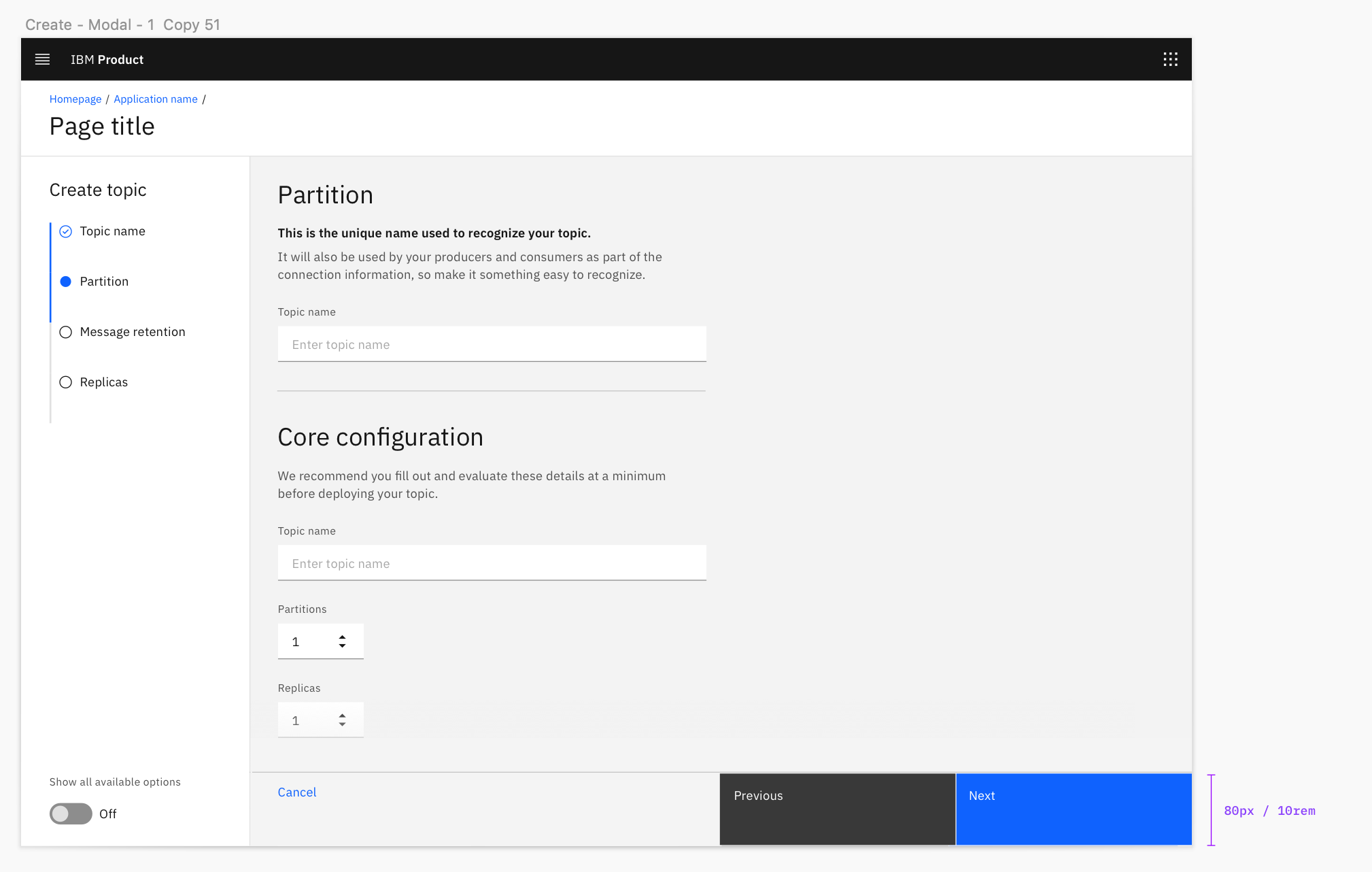Click the Homepage breadcrumb link

(75, 99)
